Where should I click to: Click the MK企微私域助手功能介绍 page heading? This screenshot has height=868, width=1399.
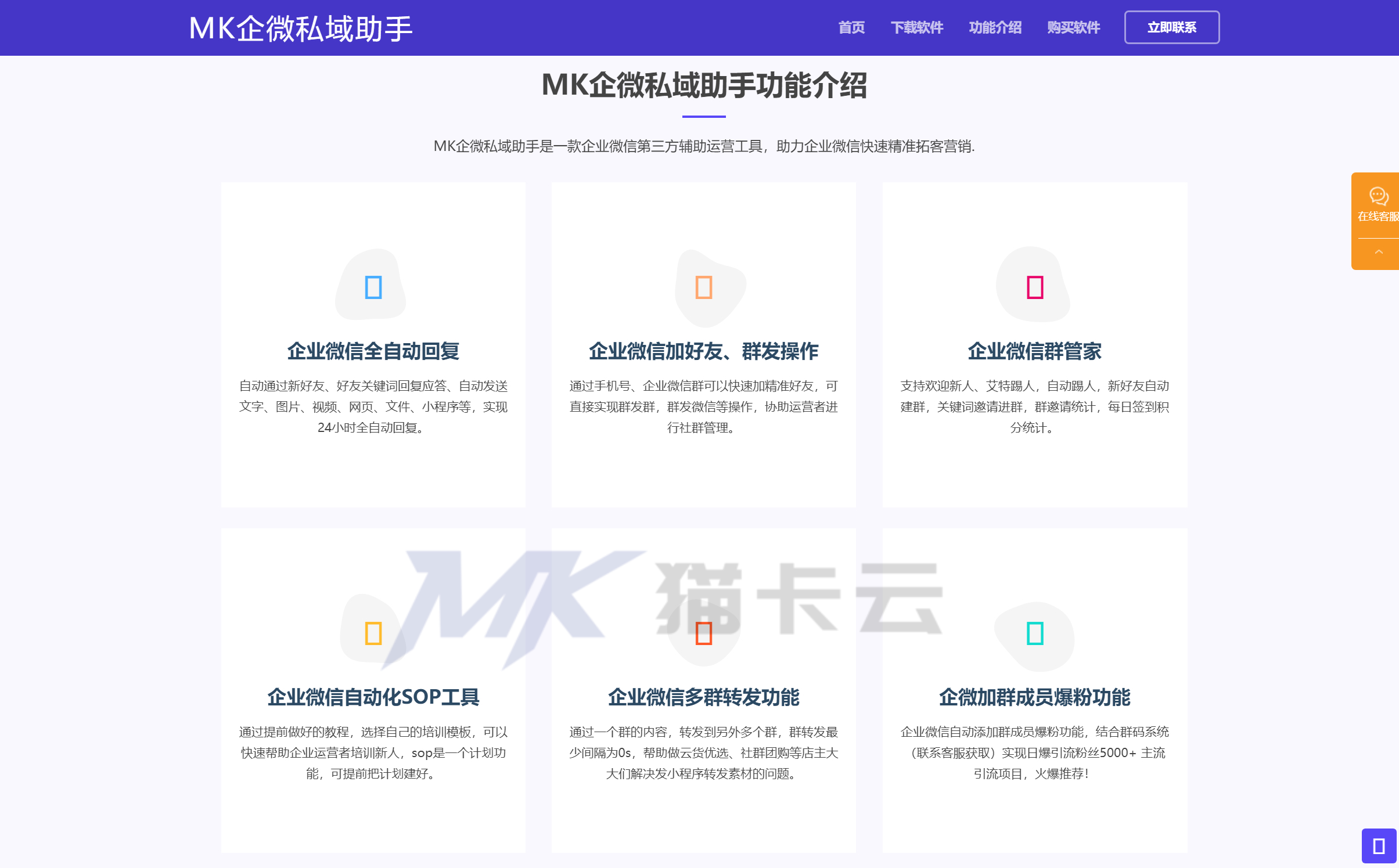click(x=704, y=85)
